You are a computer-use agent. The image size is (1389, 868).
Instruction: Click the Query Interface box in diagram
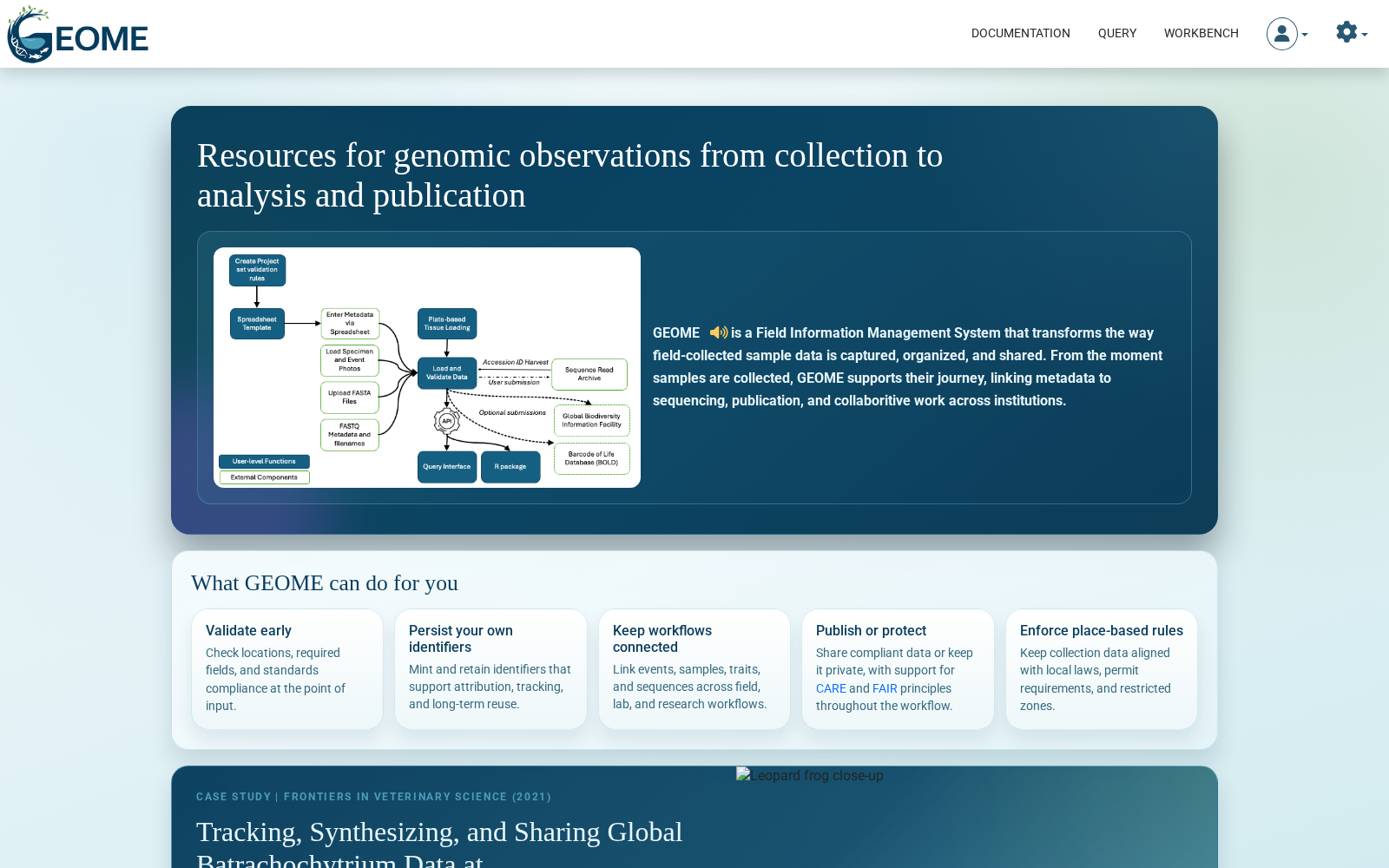click(x=447, y=467)
